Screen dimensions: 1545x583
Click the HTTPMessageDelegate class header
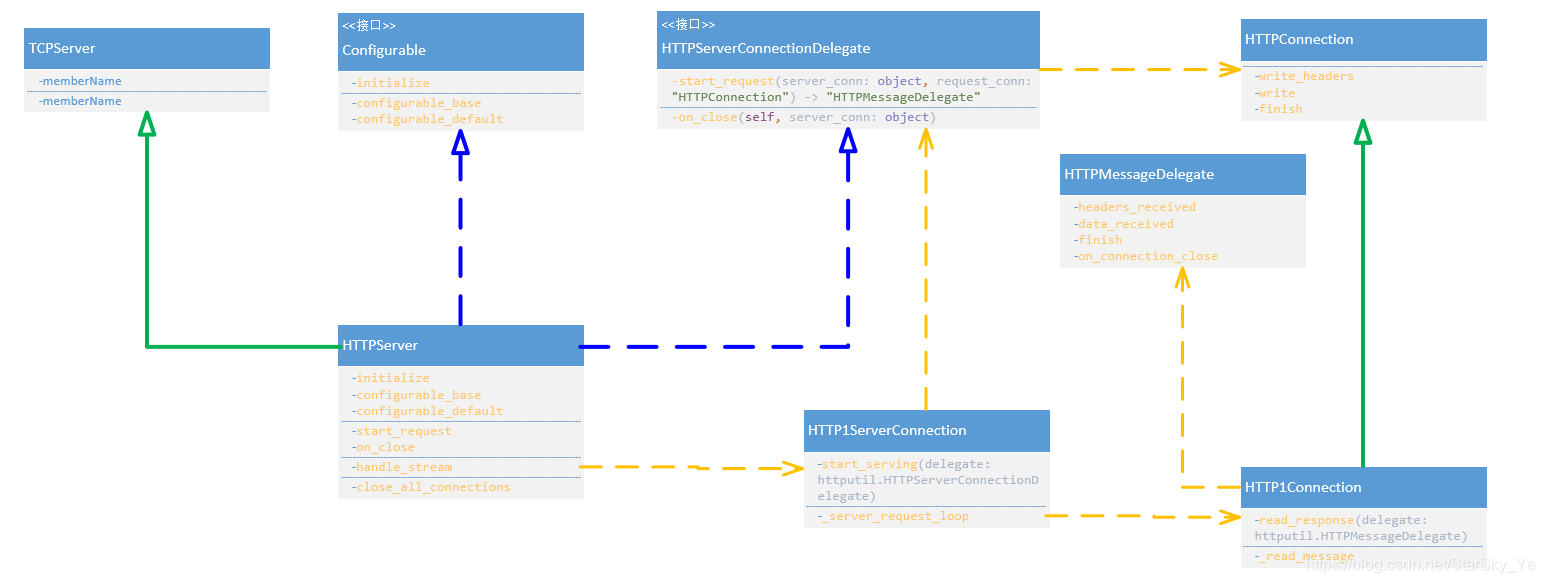point(1183,174)
